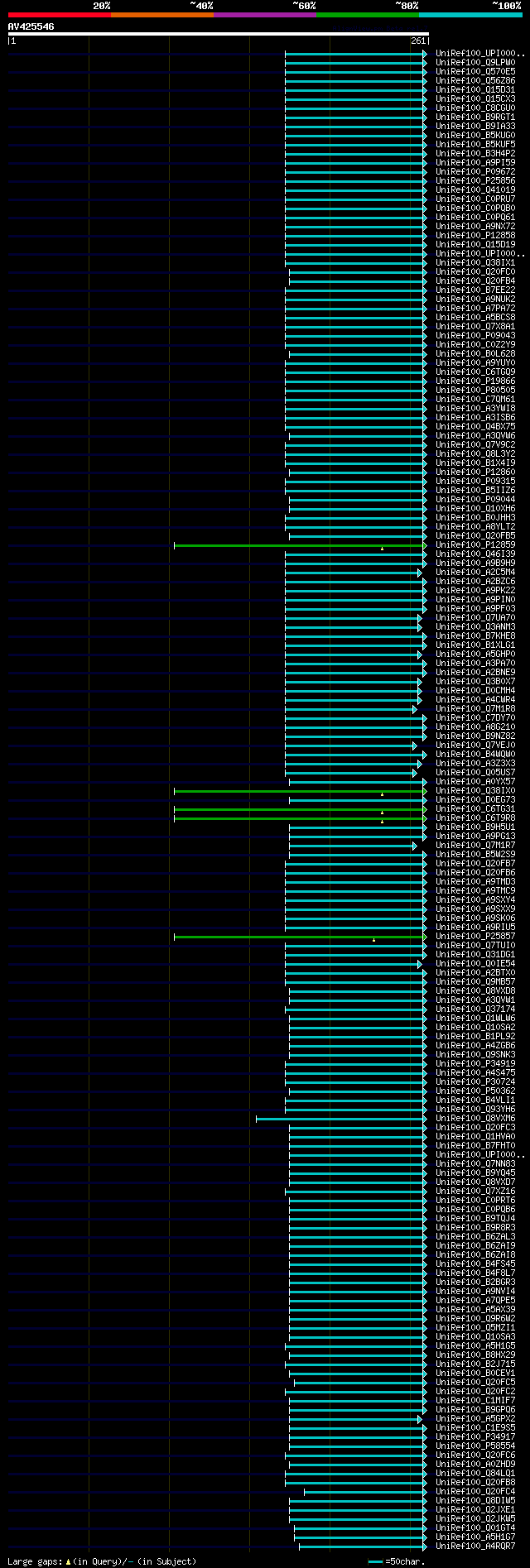Select the UniRef100_B1PL92 label

(x=475, y=1037)
